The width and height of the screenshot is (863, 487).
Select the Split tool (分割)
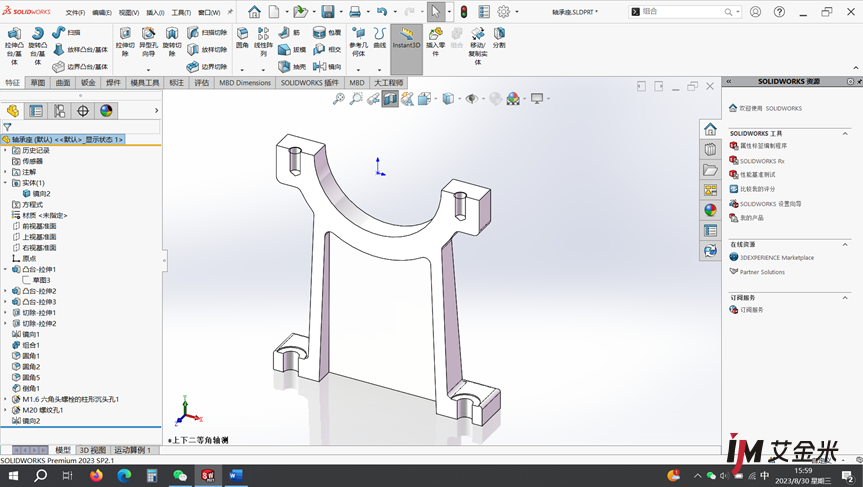tap(499, 37)
